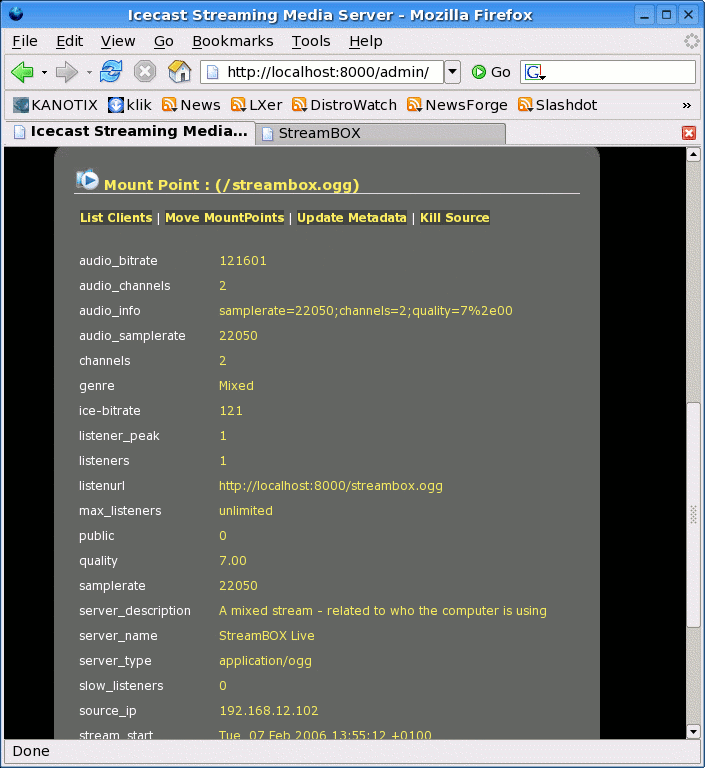The image size is (705, 768).
Task: Expand the URL bar history dropdown
Action: 453,72
